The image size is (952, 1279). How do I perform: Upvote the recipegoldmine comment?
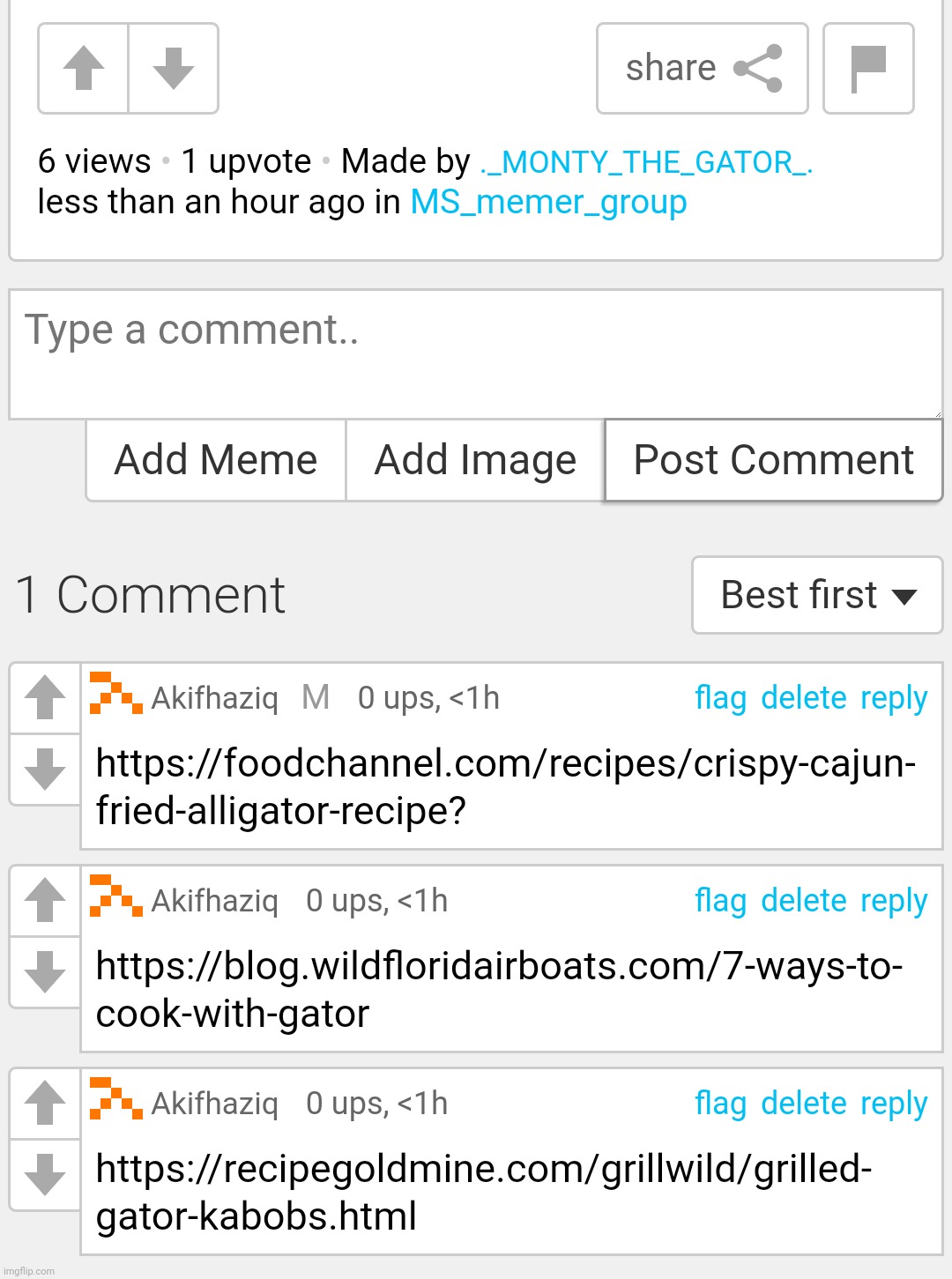45,1104
